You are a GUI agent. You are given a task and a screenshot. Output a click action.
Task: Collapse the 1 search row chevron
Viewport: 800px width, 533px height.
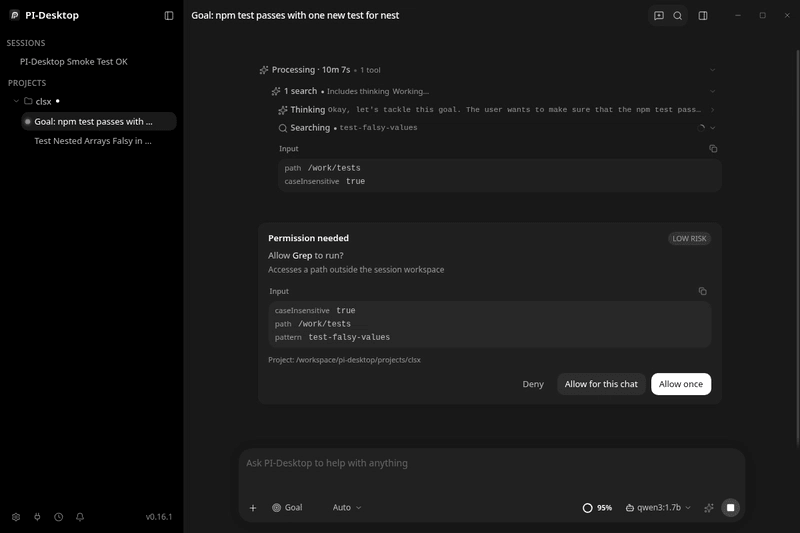pos(712,91)
